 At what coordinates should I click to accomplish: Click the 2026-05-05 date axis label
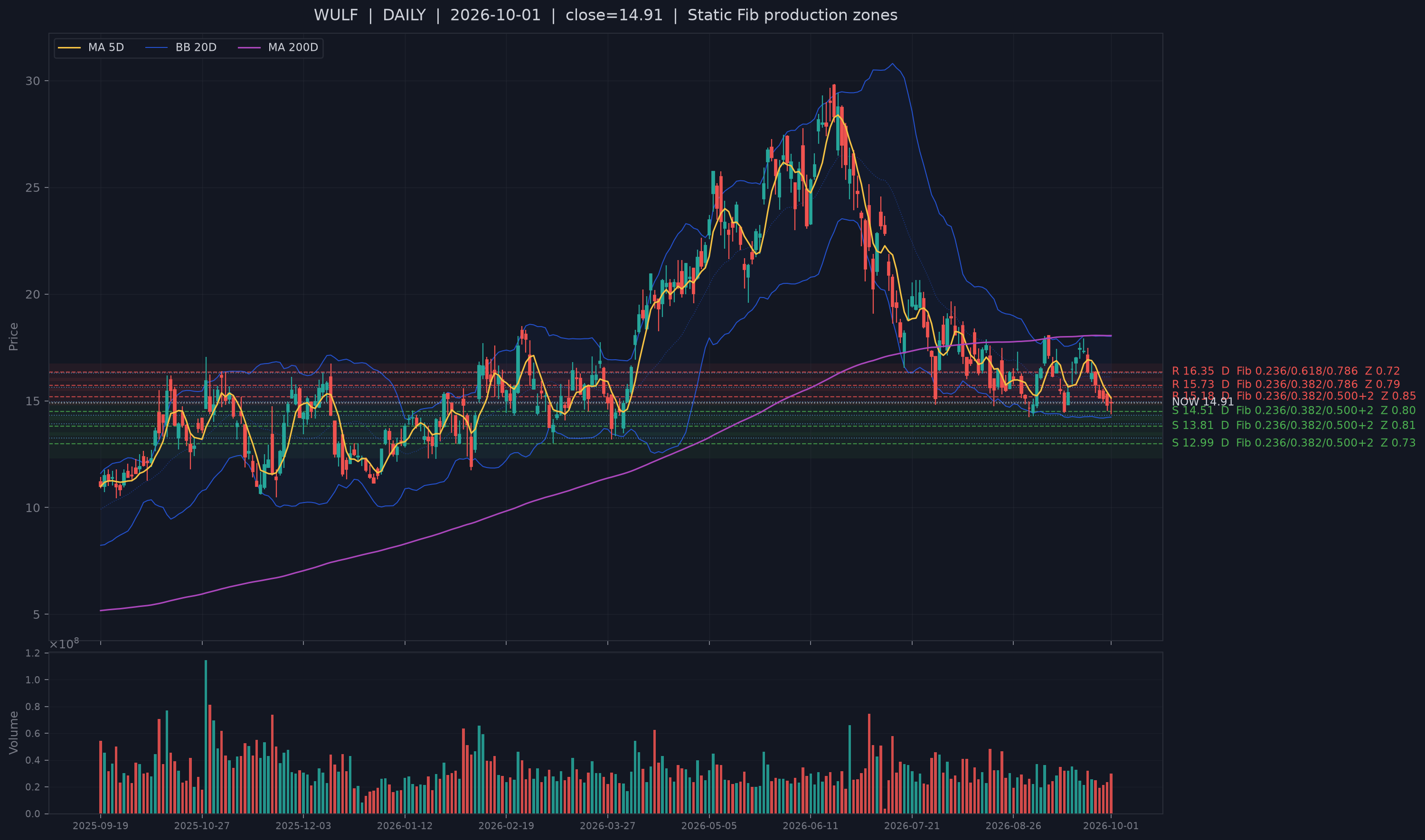(709, 826)
